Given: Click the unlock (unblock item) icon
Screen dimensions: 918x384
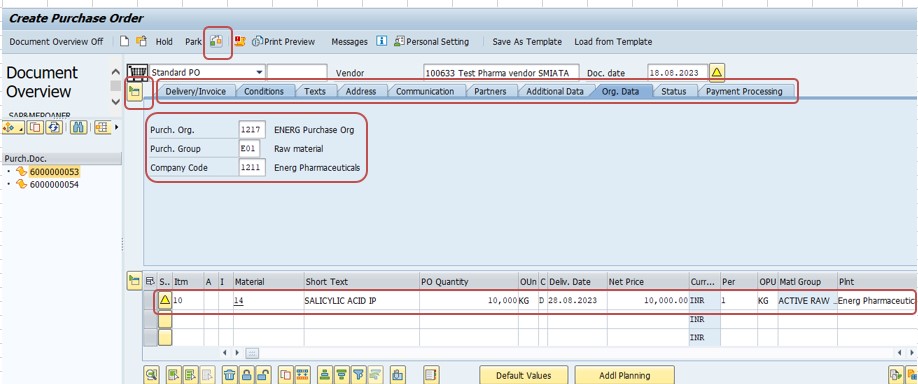Looking at the screenshot, I should click(x=264, y=375).
